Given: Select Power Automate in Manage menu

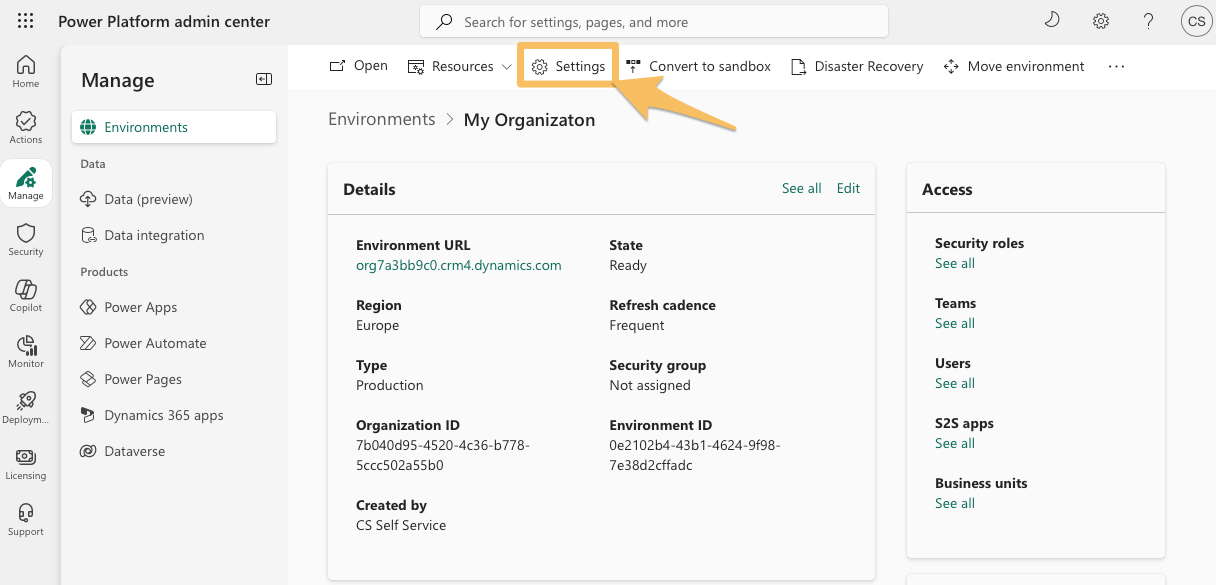Looking at the screenshot, I should click(155, 343).
